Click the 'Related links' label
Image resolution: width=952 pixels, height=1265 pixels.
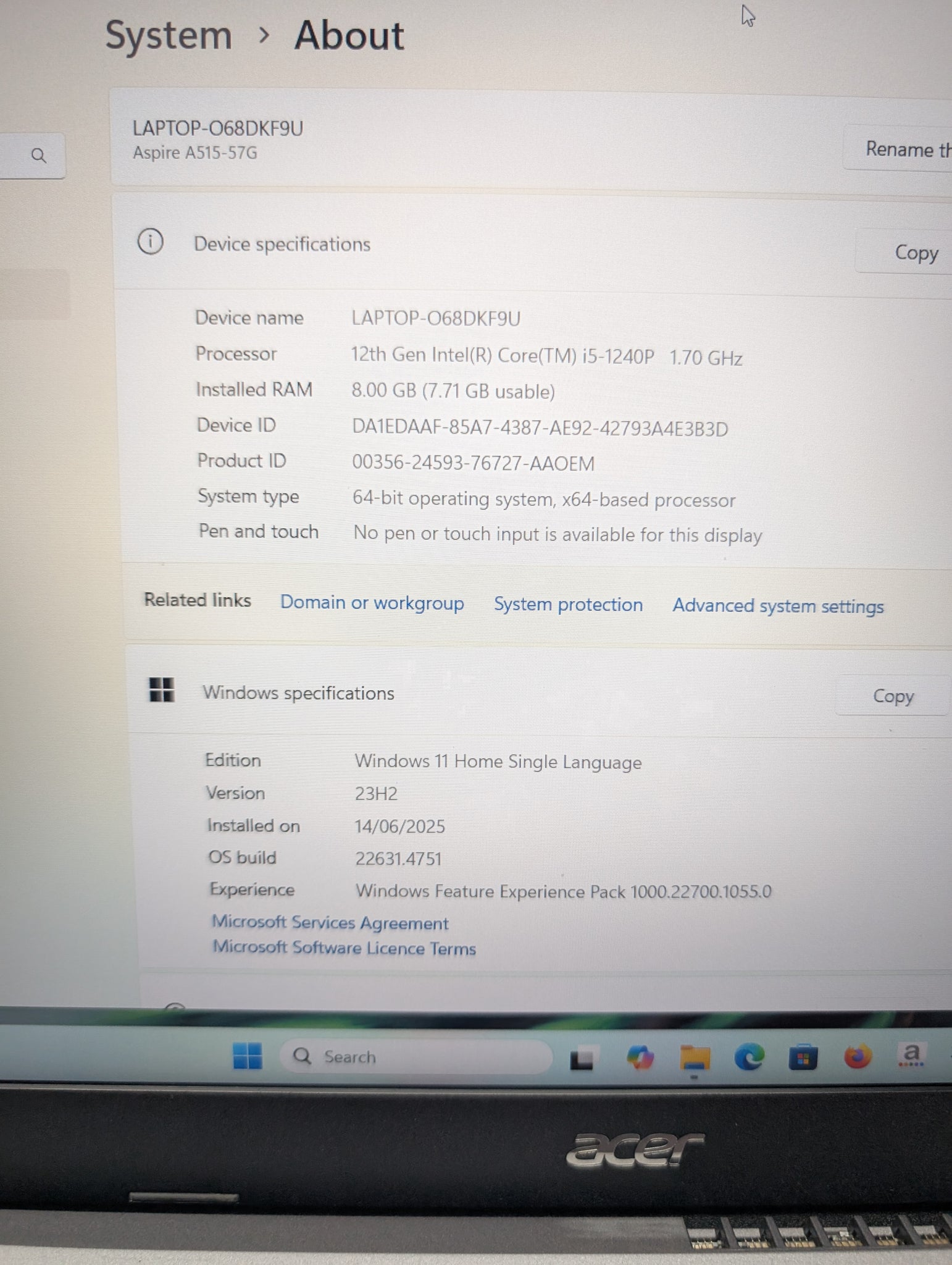(x=198, y=600)
